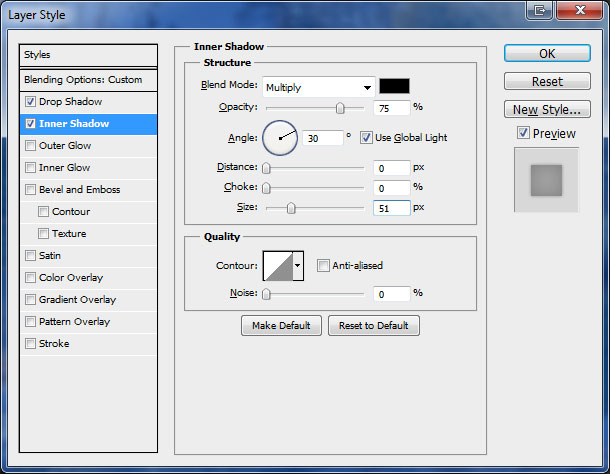This screenshot has width=610, height=474.
Task: Open the Blend Mode dropdown
Action: click(x=319, y=87)
